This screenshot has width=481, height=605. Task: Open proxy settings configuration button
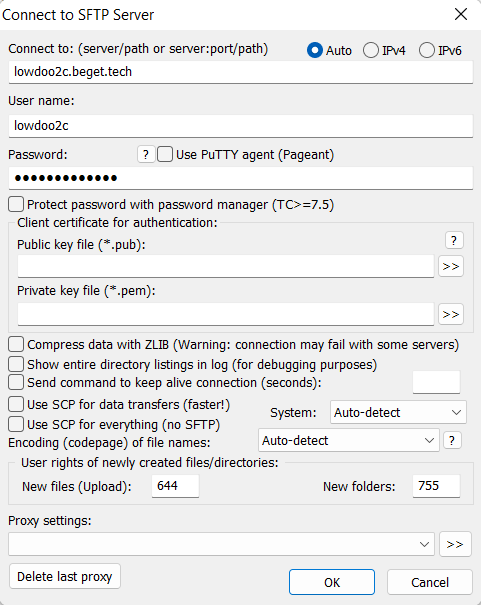(x=455, y=544)
